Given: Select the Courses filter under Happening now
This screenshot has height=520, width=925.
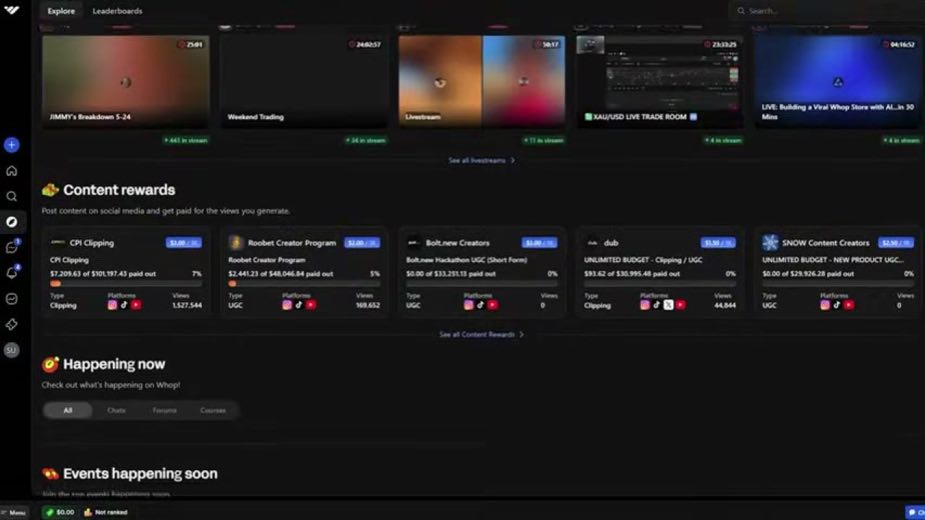Looking at the screenshot, I should point(213,410).
